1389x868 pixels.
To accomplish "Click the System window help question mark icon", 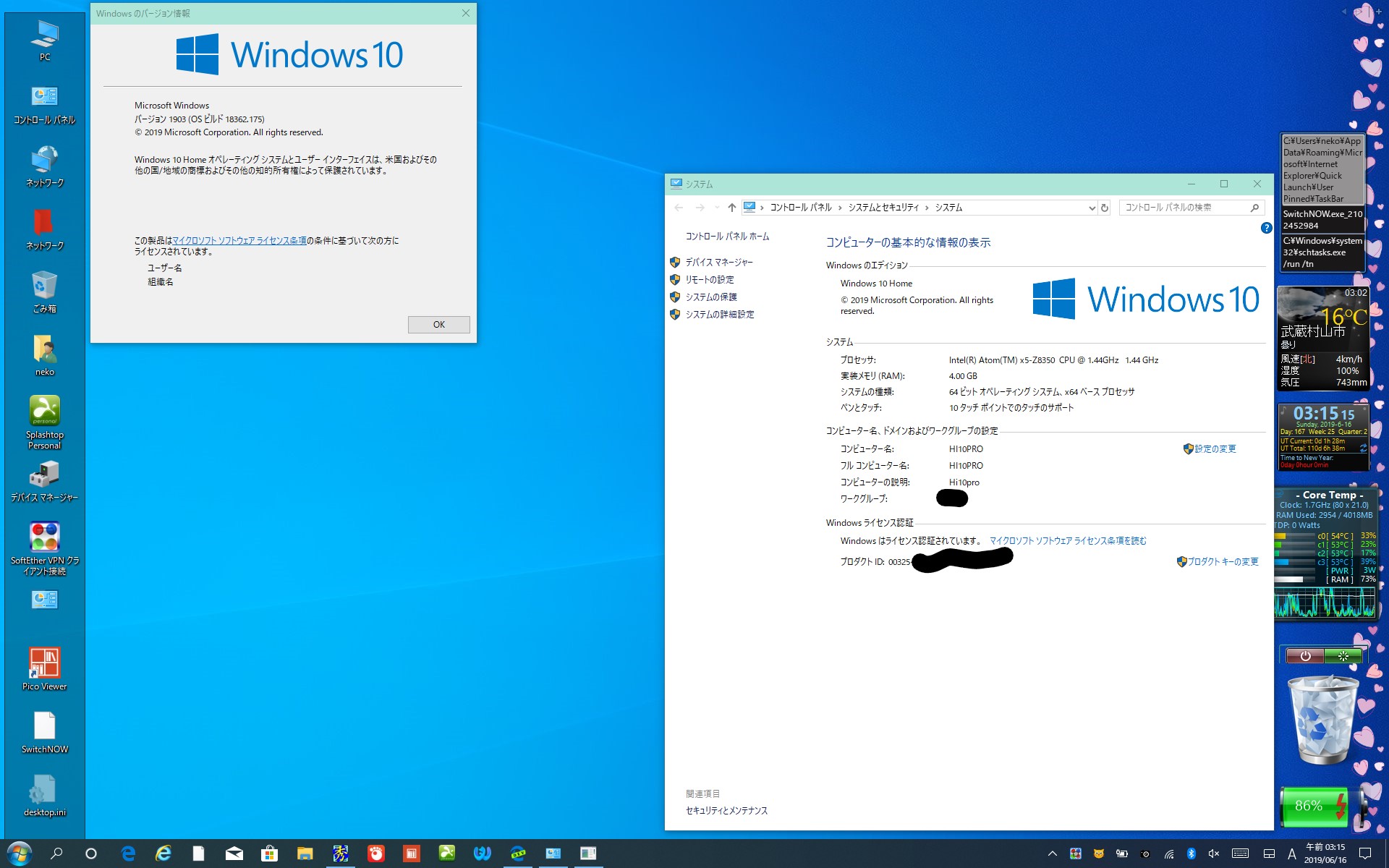I will [x=1266, y=228].
